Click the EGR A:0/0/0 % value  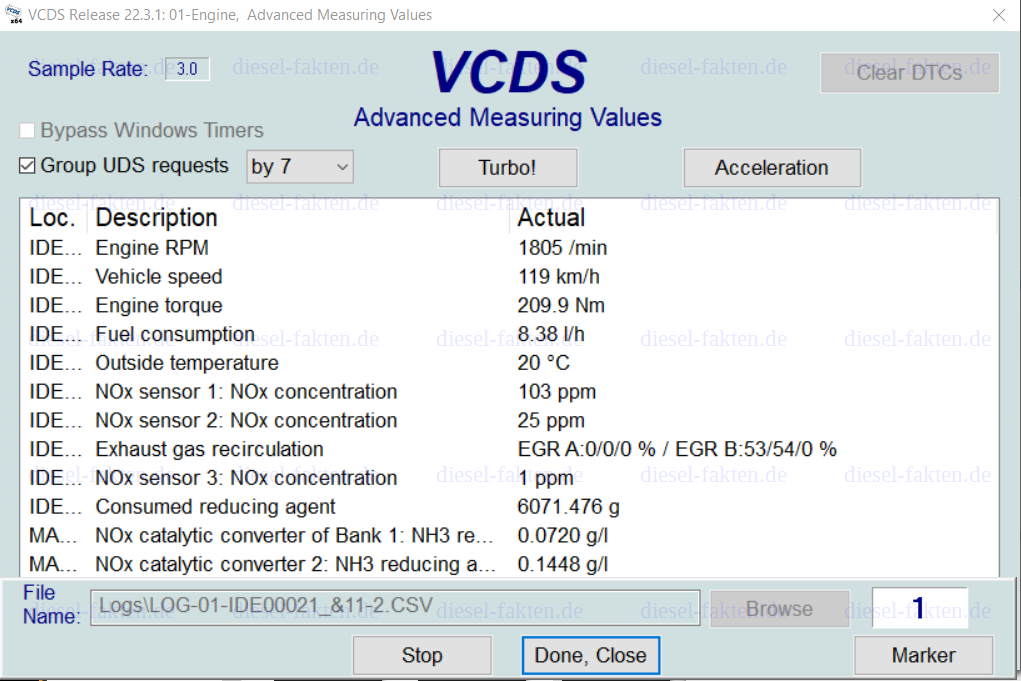(586, 449)
